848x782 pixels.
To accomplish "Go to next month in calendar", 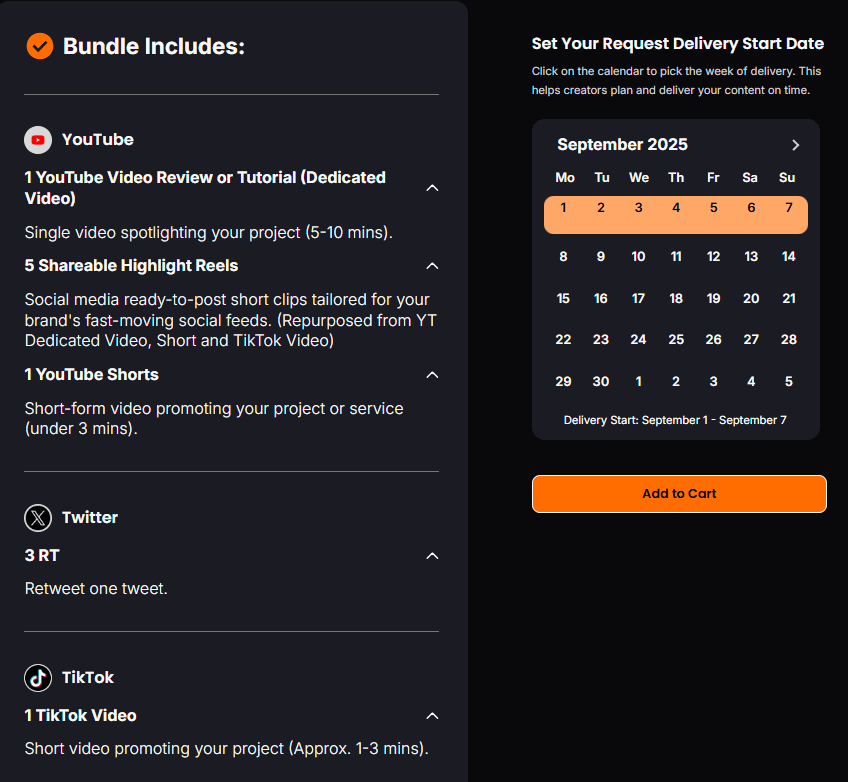I will (796, 145).
